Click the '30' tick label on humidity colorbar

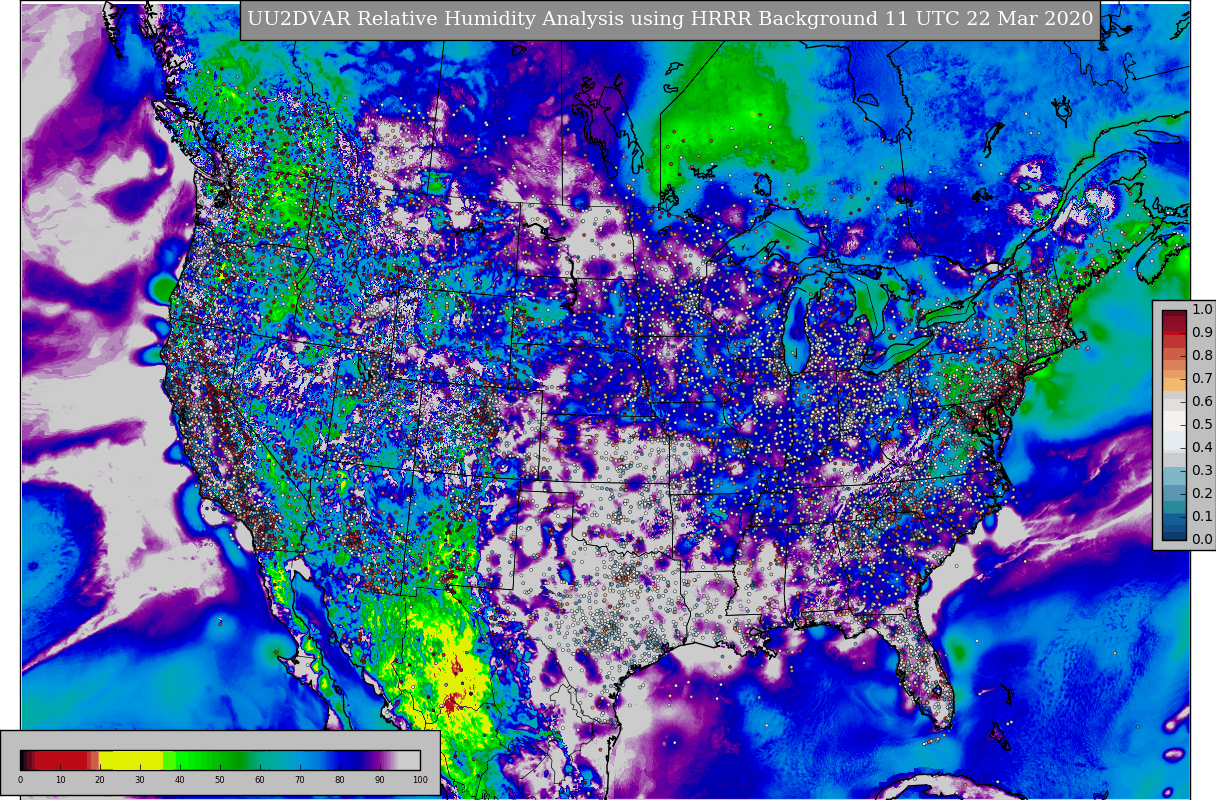pyautogui.click(x=140, y=780)
